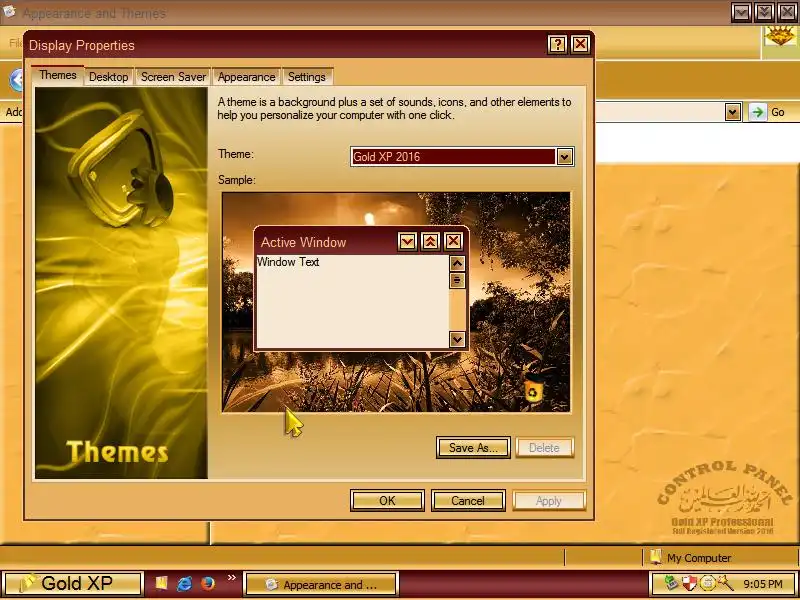Click the Appearance and Themes title icon

pyautogui.click(x=10, y=11)
